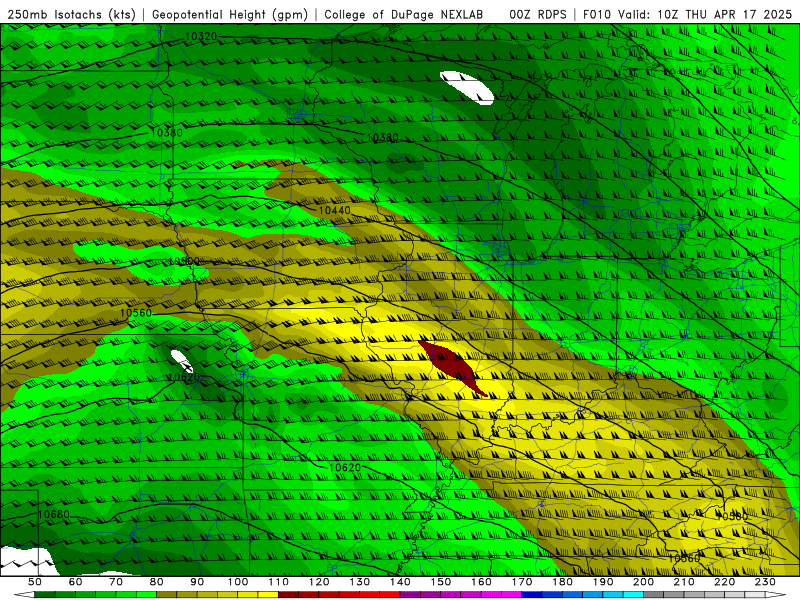
Task: Click the 'Geopotential Height (gpm)' header label
Action: coord(230,15)
